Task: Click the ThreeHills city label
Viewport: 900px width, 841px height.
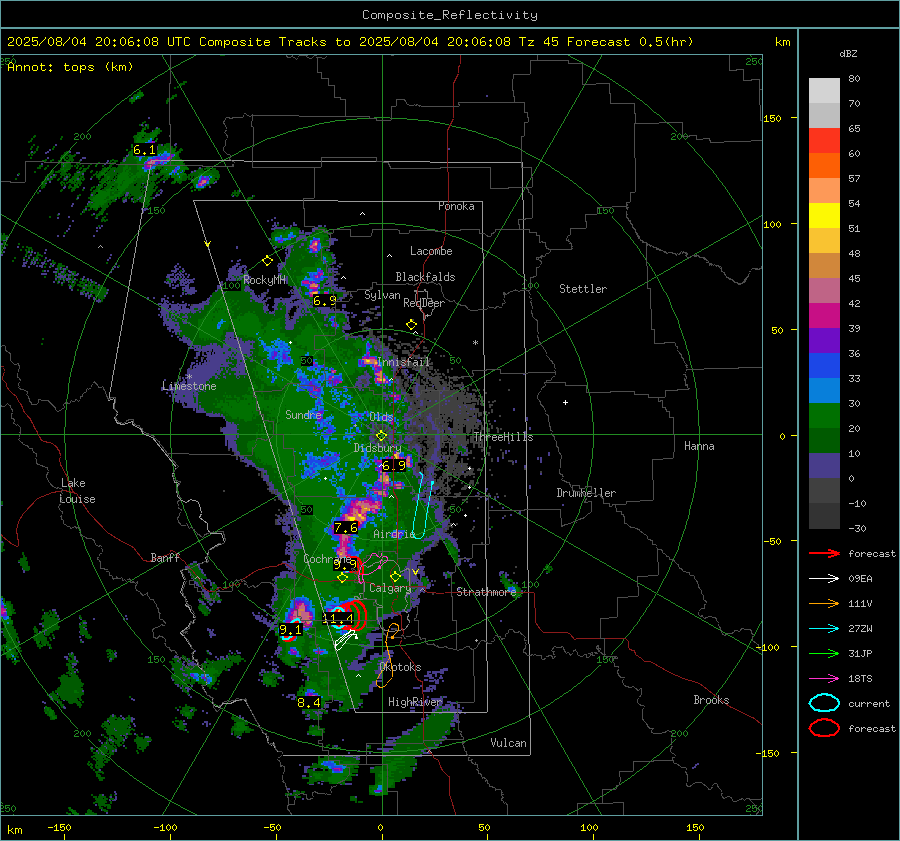Action: 503,437
